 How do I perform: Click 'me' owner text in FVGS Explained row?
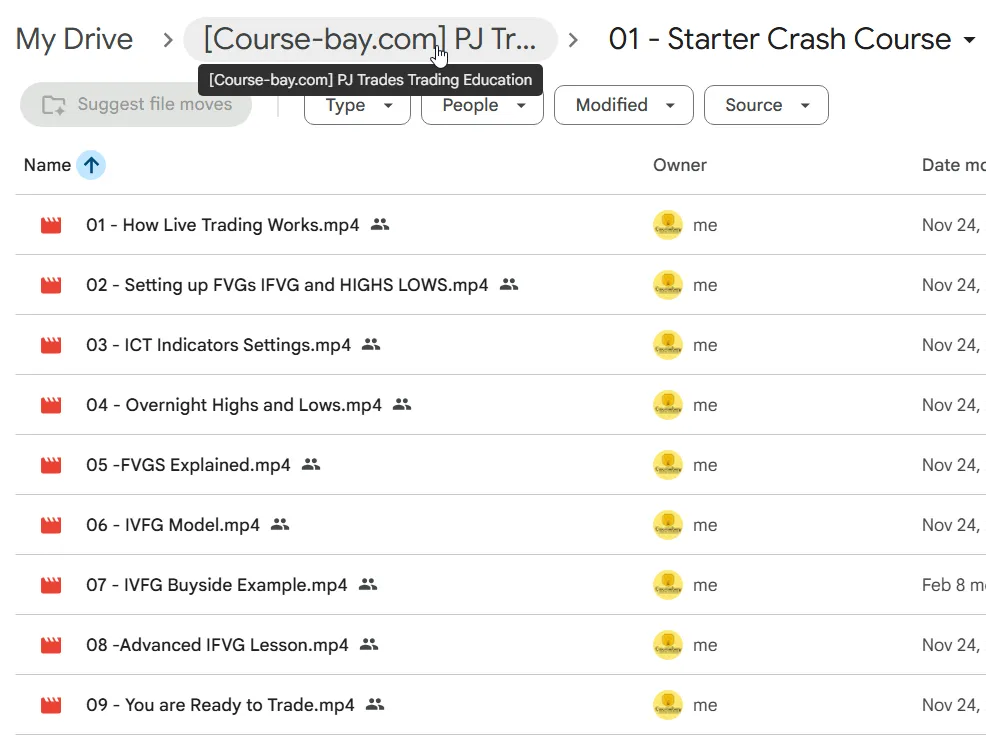pos(705,465)
